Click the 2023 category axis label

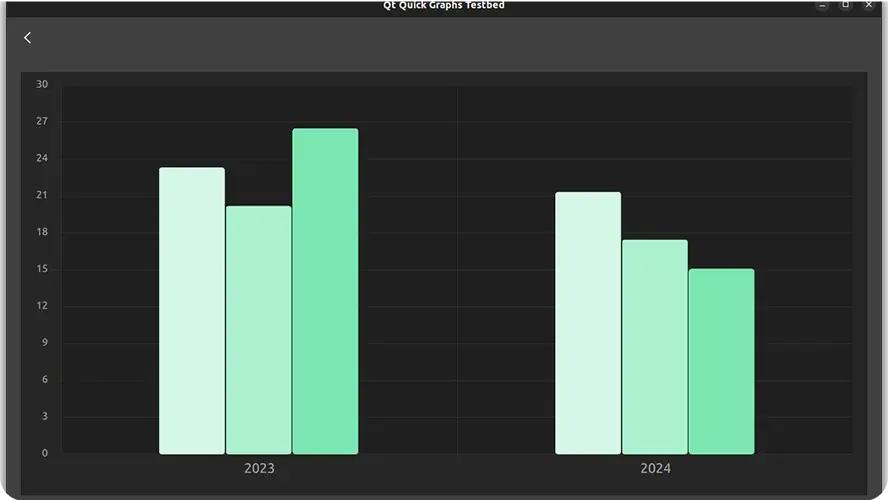pos(259,468)
